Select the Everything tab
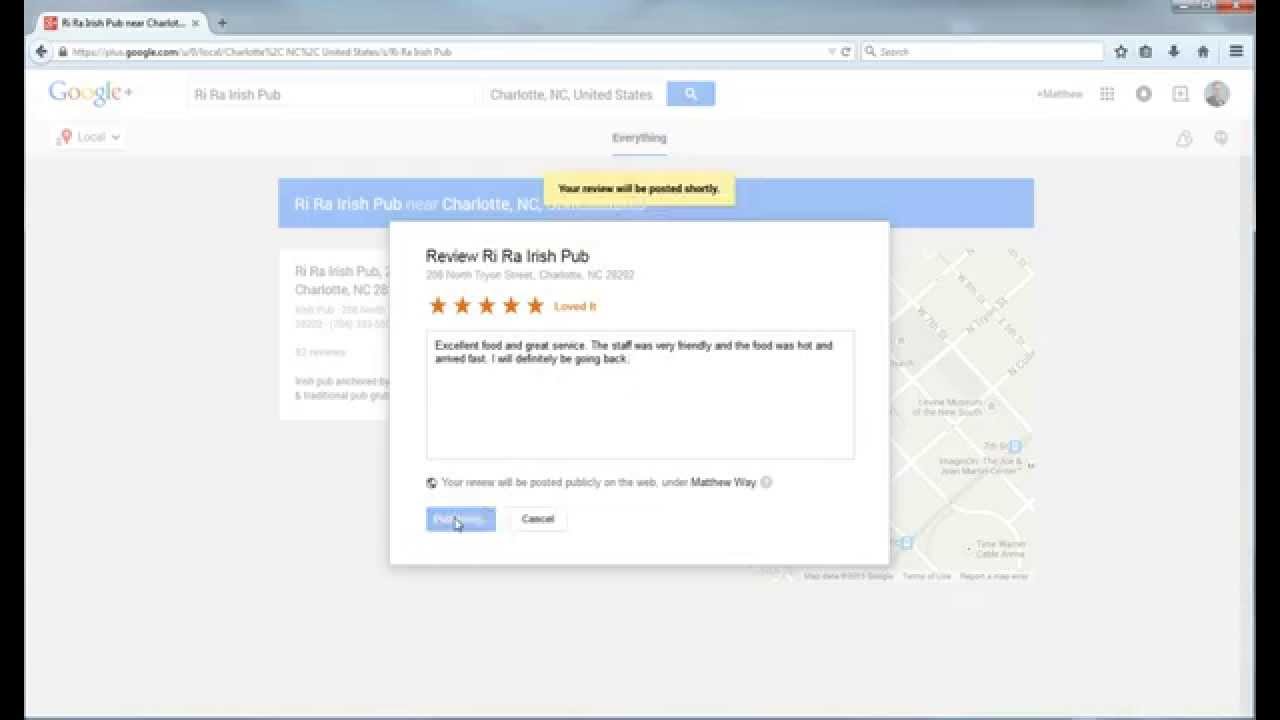 tap(639, 138)
